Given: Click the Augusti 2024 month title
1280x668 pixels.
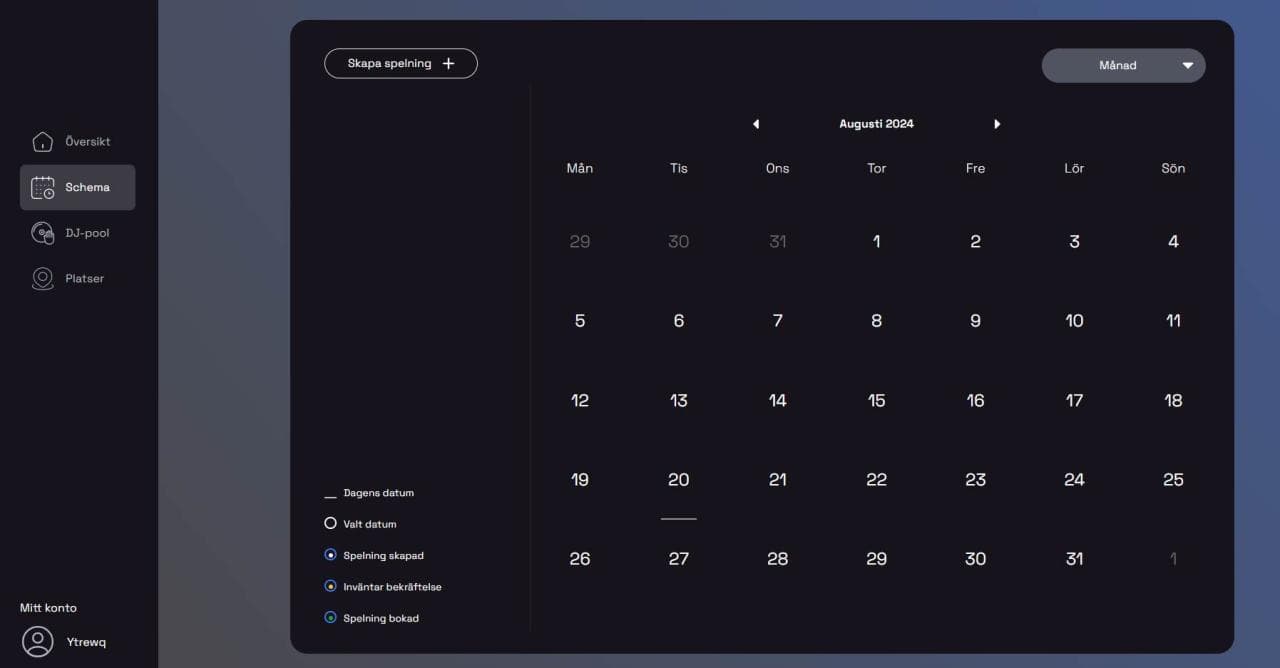Looking at the screenshot, I should pos(876,124).
